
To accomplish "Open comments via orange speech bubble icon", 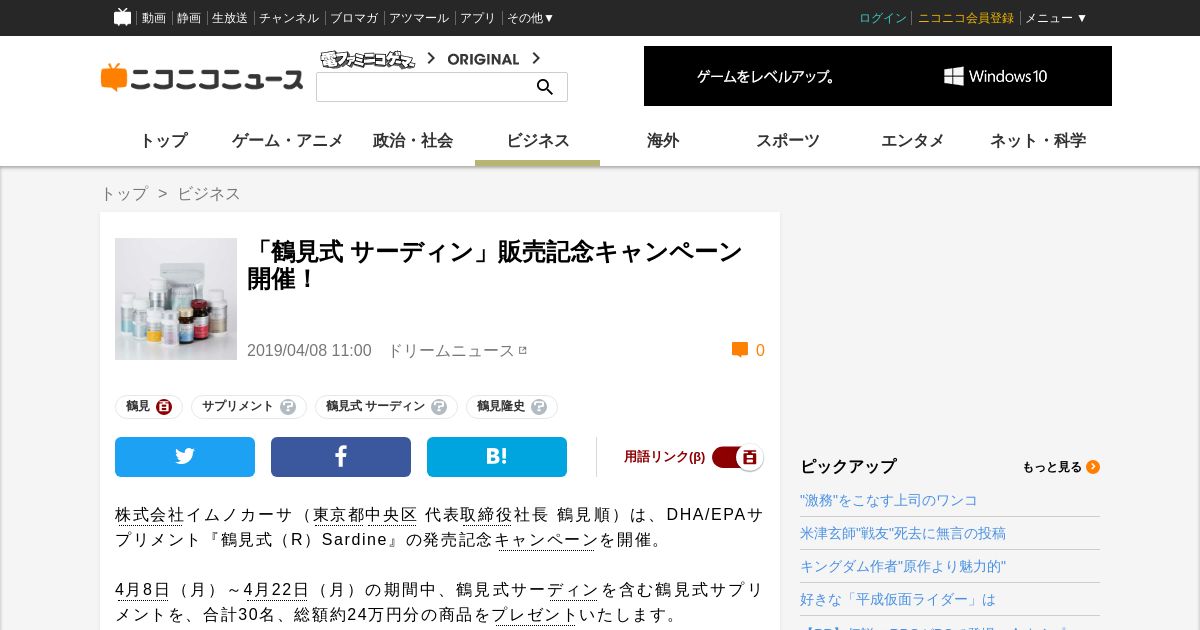I will point(740,350).
